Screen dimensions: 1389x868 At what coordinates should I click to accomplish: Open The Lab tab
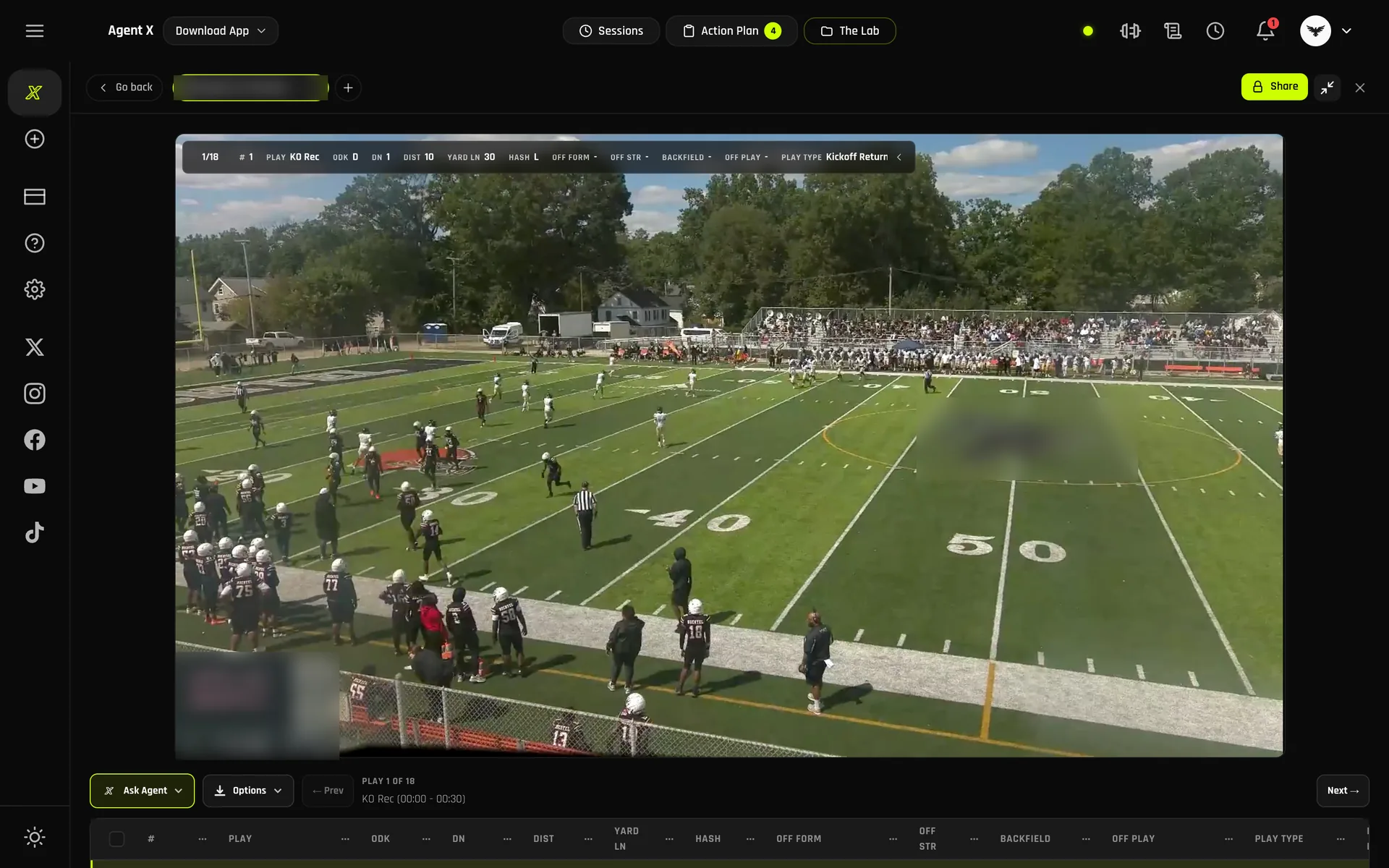(x=850, y=31)
